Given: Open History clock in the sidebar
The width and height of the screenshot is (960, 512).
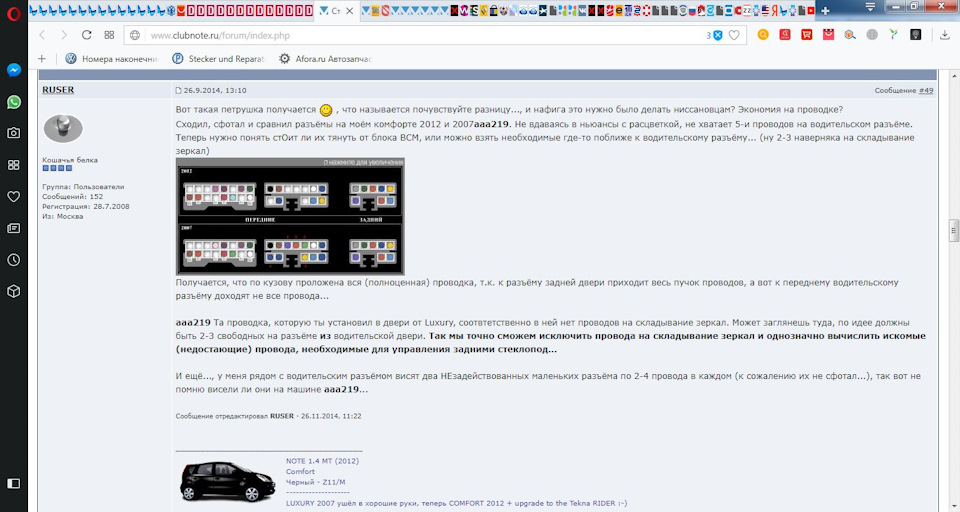Looking at the screenshot, I should pyautogui.click(x=13, y=260).
